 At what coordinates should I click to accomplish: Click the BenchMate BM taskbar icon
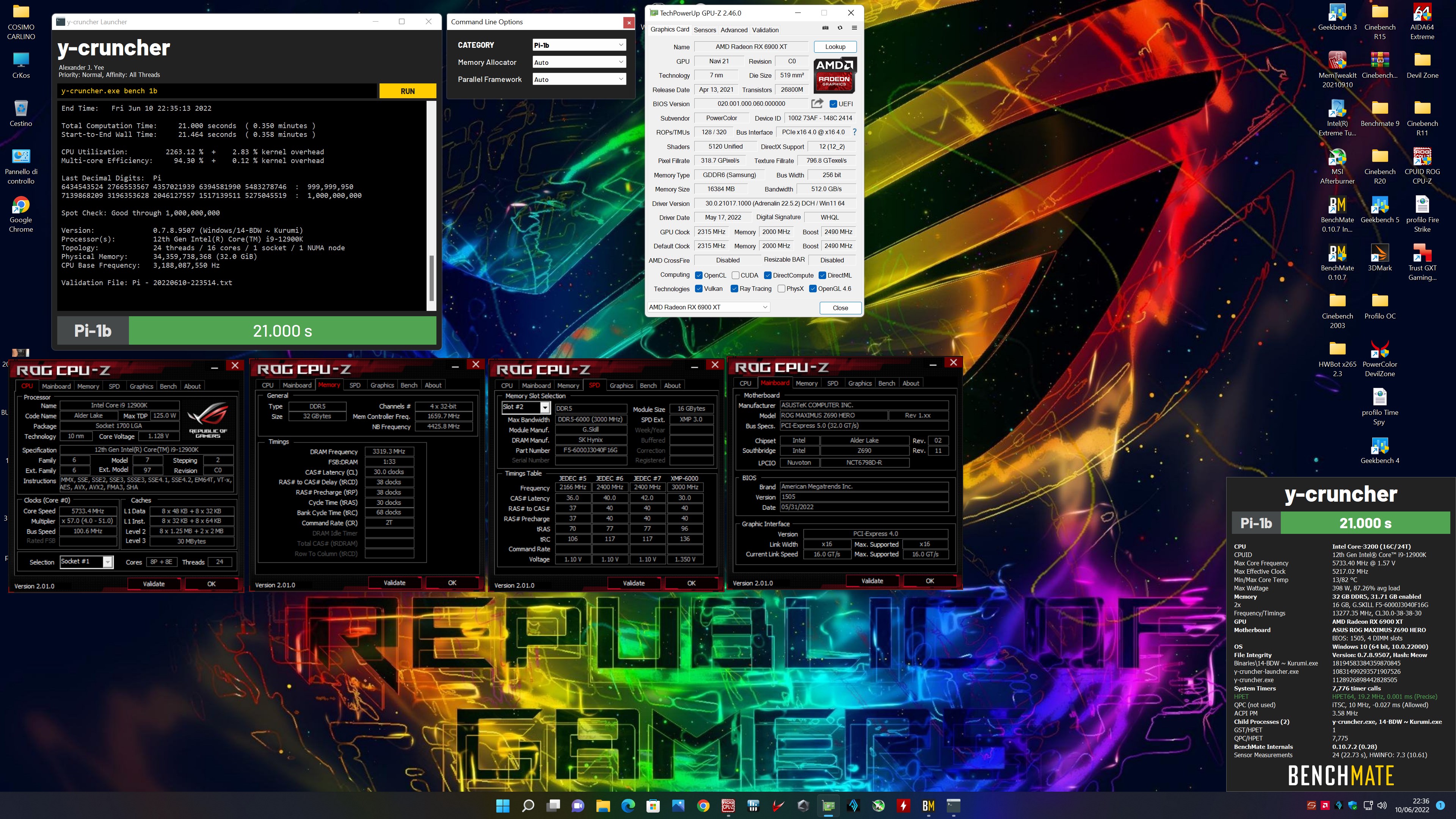[x=928, y=805]
